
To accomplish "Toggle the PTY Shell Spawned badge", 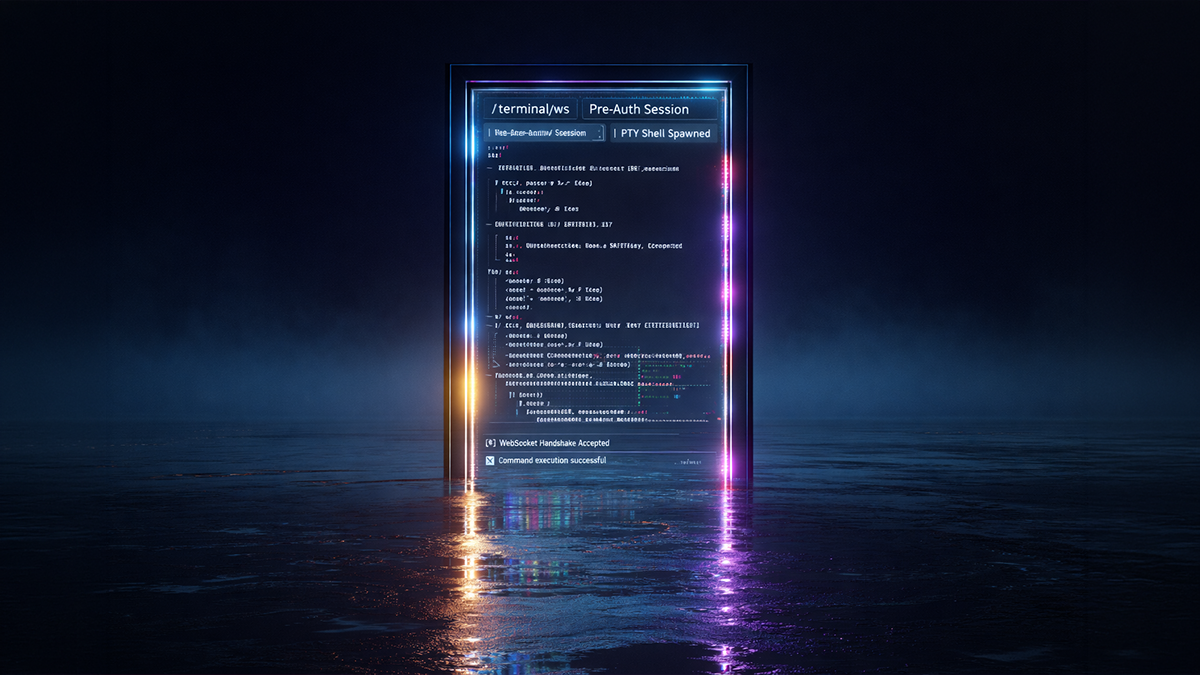I will point(664,133).
